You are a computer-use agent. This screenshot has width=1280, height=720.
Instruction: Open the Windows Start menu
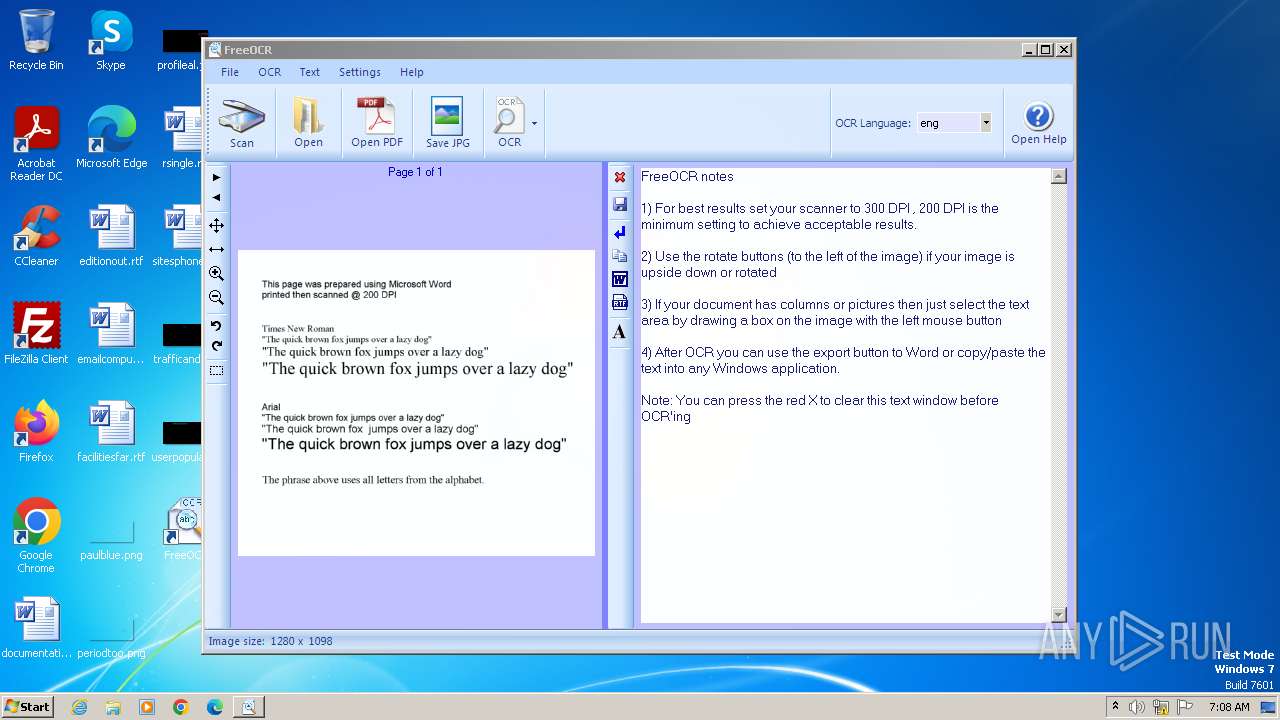[x=28, y=706]
